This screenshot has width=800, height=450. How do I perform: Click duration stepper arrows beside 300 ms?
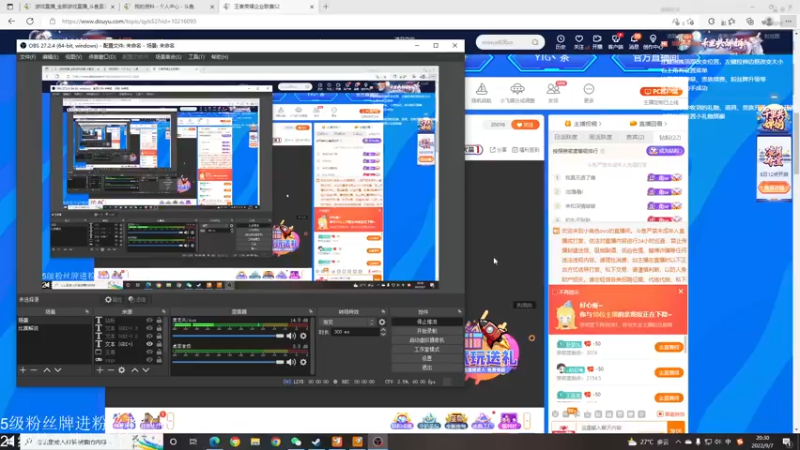[383, 332]
